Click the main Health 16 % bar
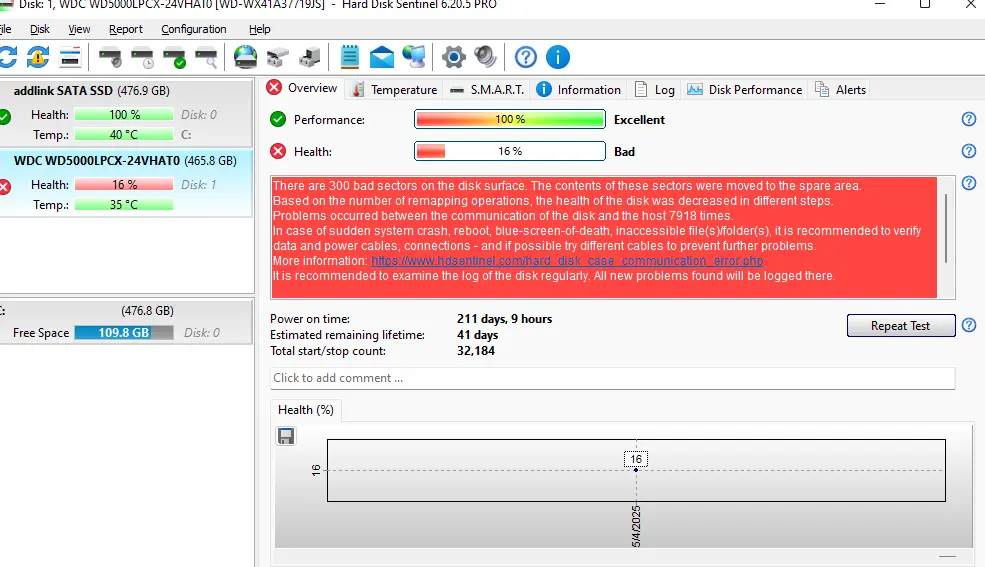Viewport: 985px width, 567px height. point(509,151)
